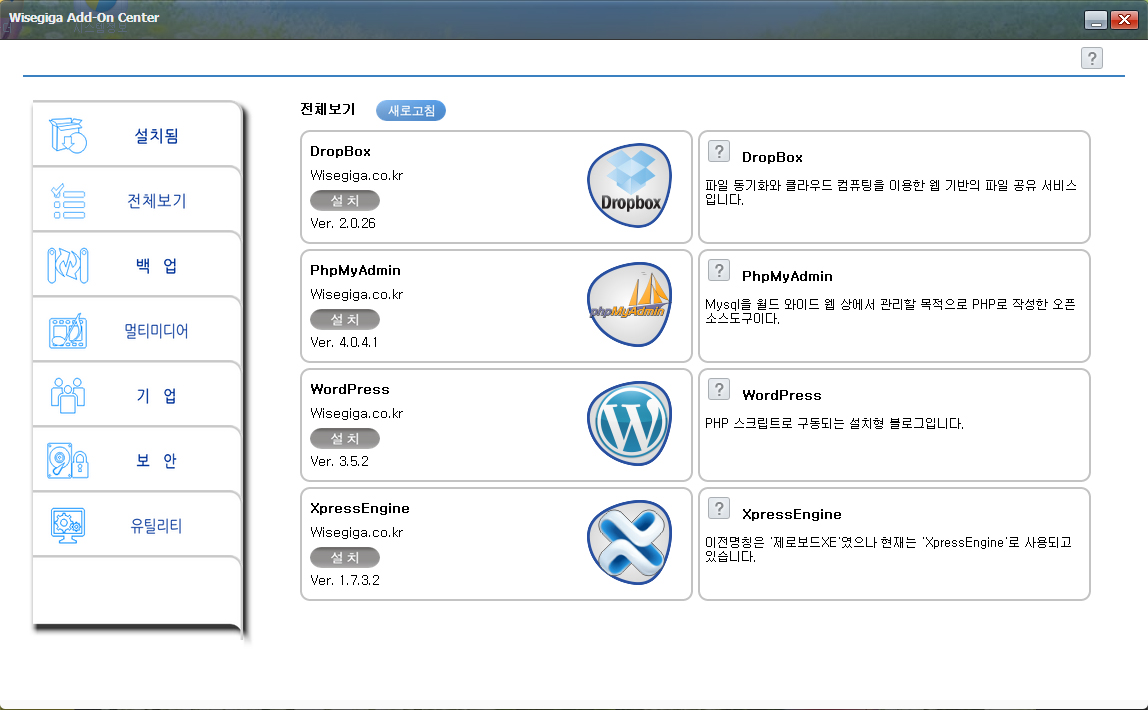
Task: Click the question mark icon beside WordPress description
Action: pyautogui.click(x=718, y=389)
